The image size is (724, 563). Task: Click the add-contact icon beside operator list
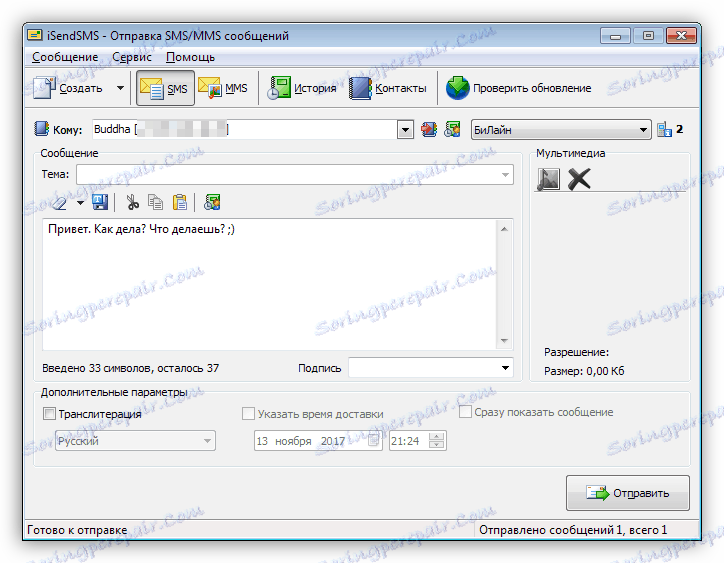[x=452, y=129]
